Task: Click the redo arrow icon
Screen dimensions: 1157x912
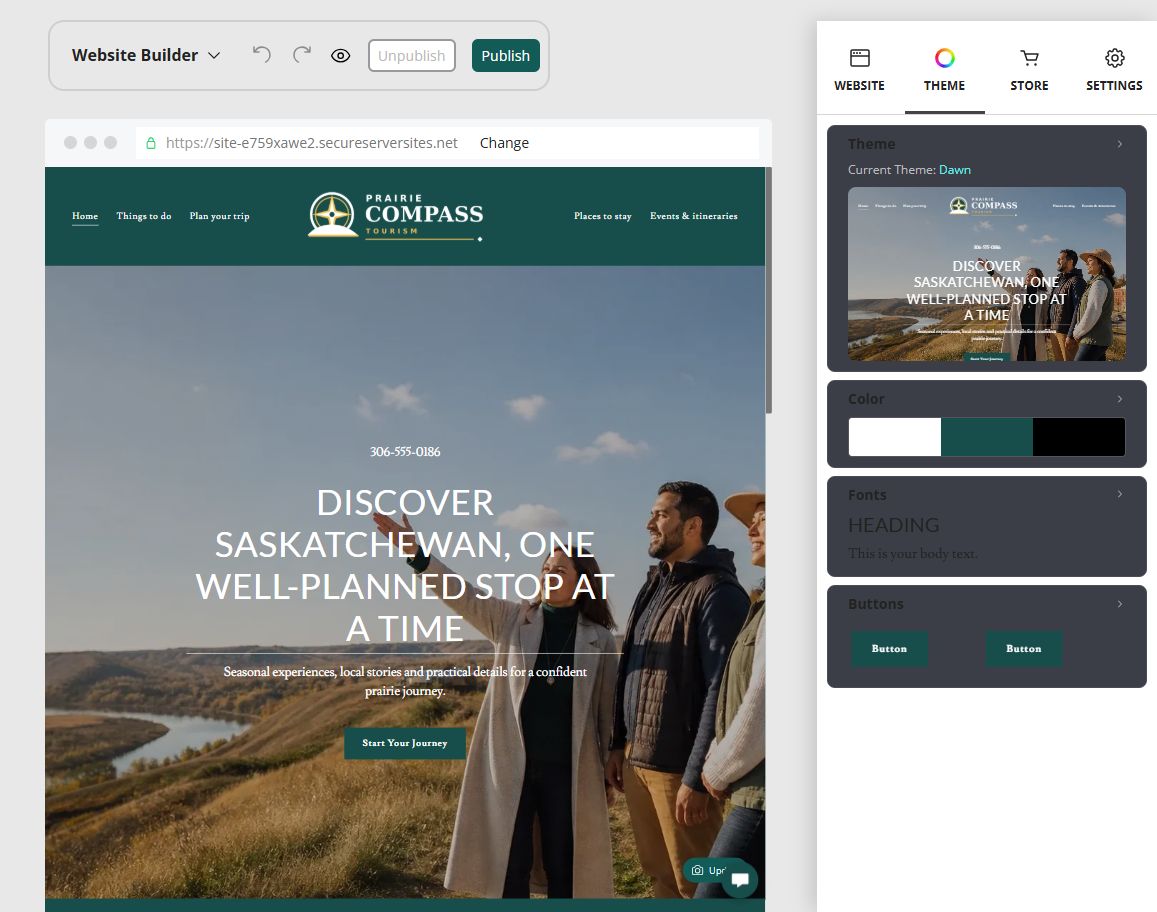Action: click(302, 55)
